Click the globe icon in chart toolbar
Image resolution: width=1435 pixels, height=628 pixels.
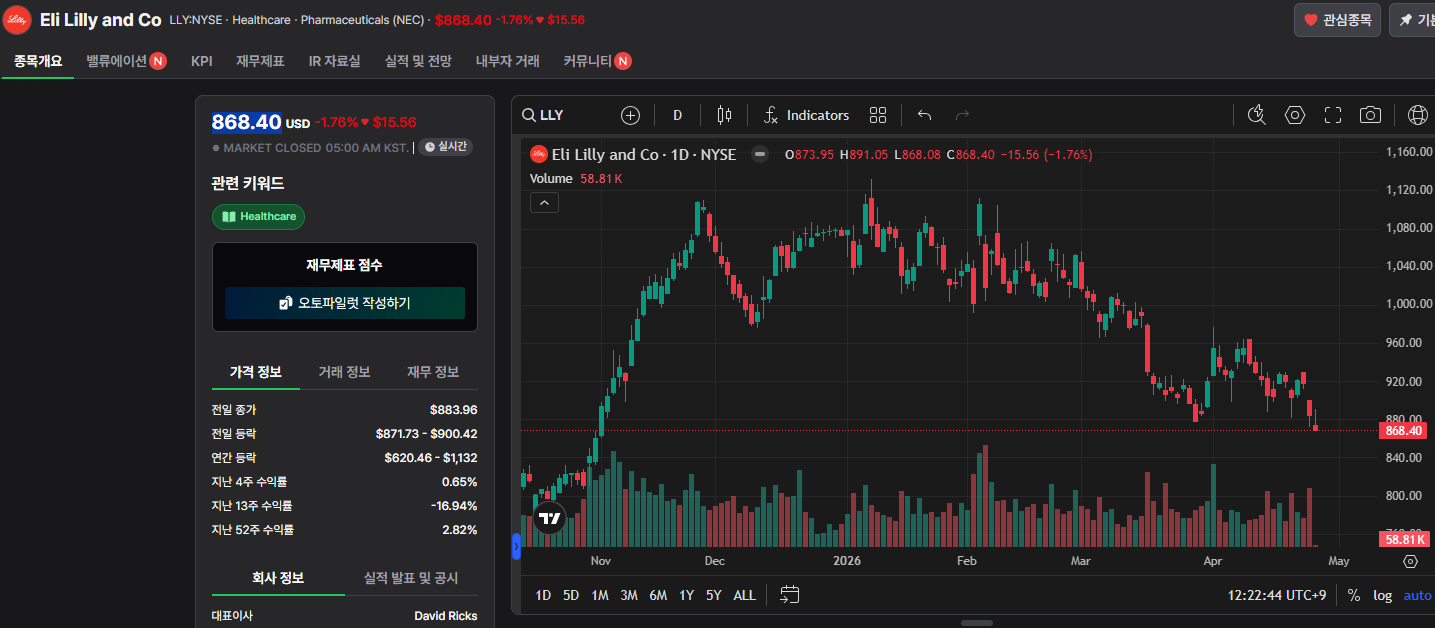1417,115
